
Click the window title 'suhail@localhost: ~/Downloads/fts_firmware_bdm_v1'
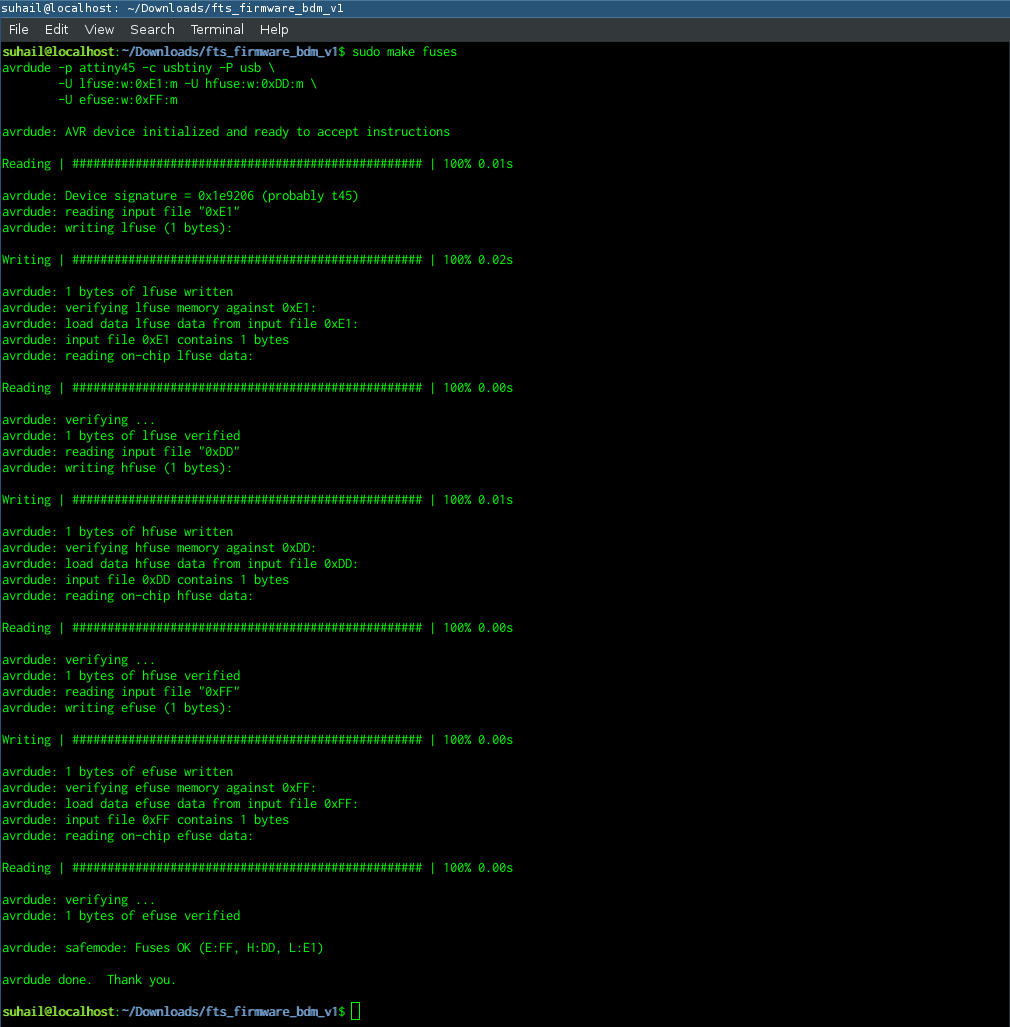click(x=172, y=9)
